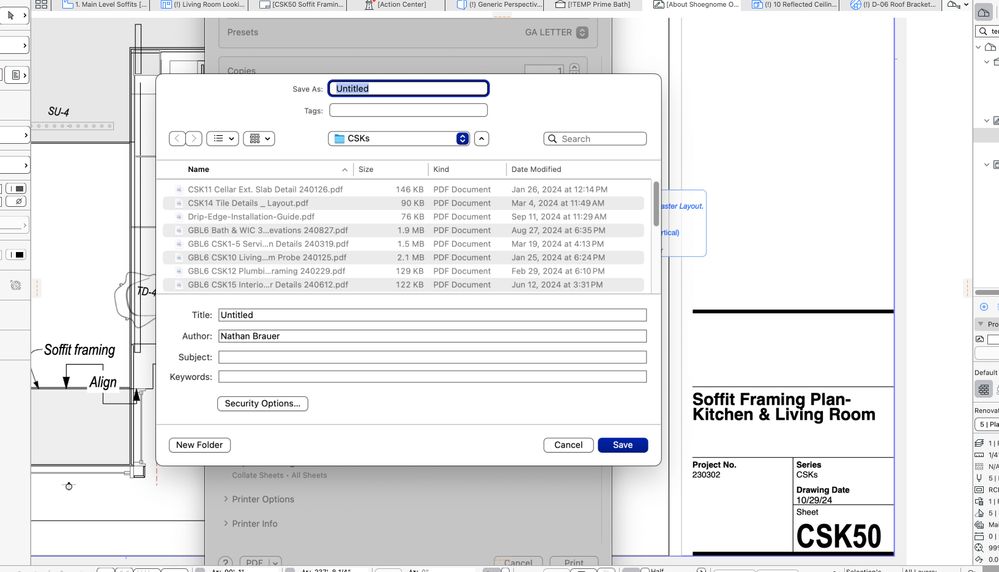Click the Tags input field
The width and height of the screenshot is (999, 572).
(x=408, y=110)
